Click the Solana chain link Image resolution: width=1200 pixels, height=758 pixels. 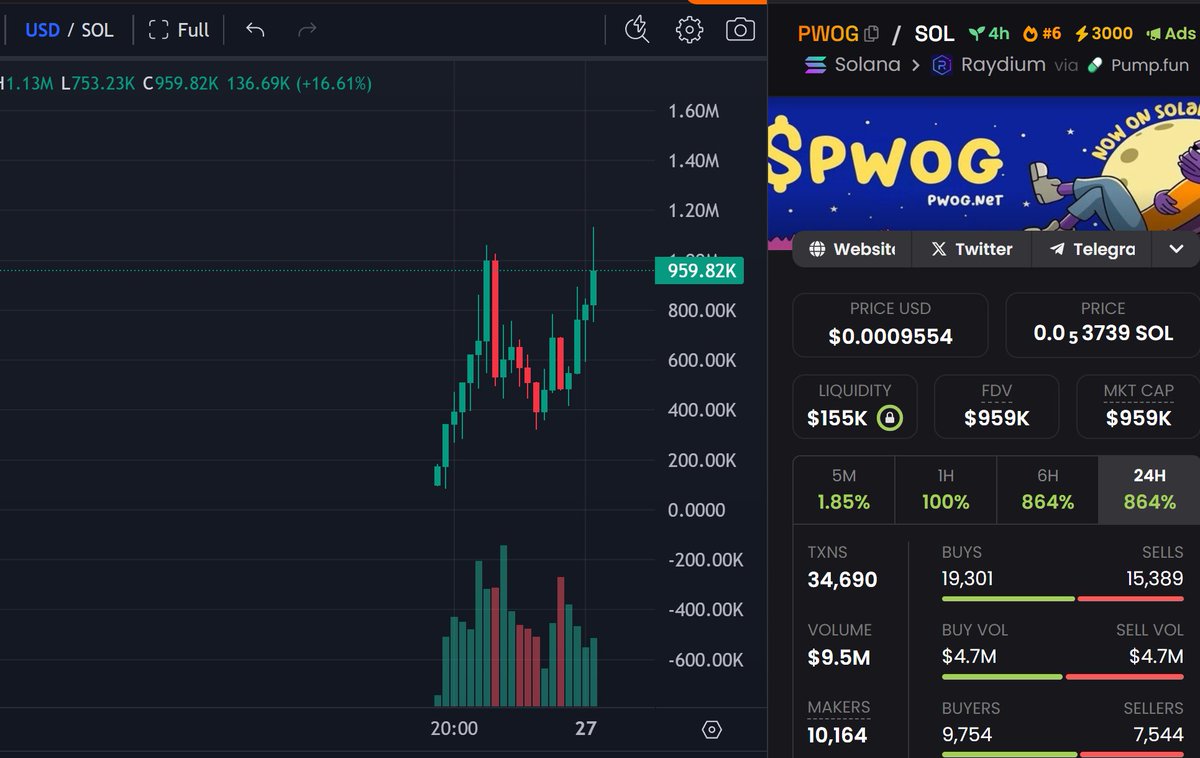click(853, 65)
